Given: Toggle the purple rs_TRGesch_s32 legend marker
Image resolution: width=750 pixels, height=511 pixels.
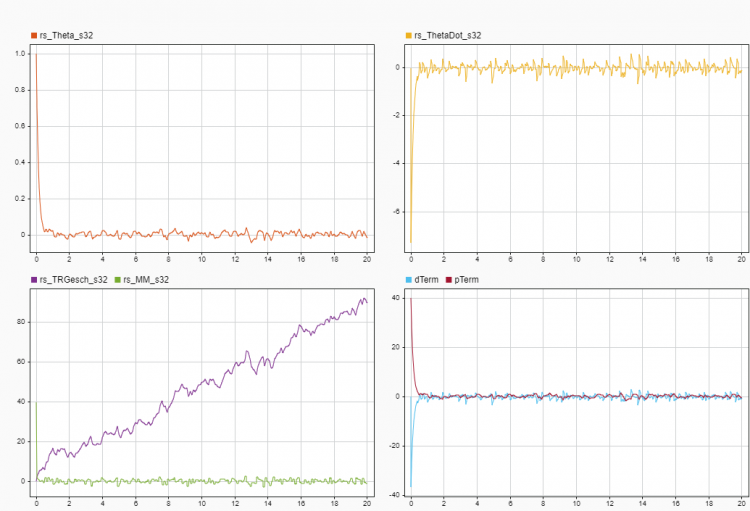Looking at the screenshot, I should [34, 280].
